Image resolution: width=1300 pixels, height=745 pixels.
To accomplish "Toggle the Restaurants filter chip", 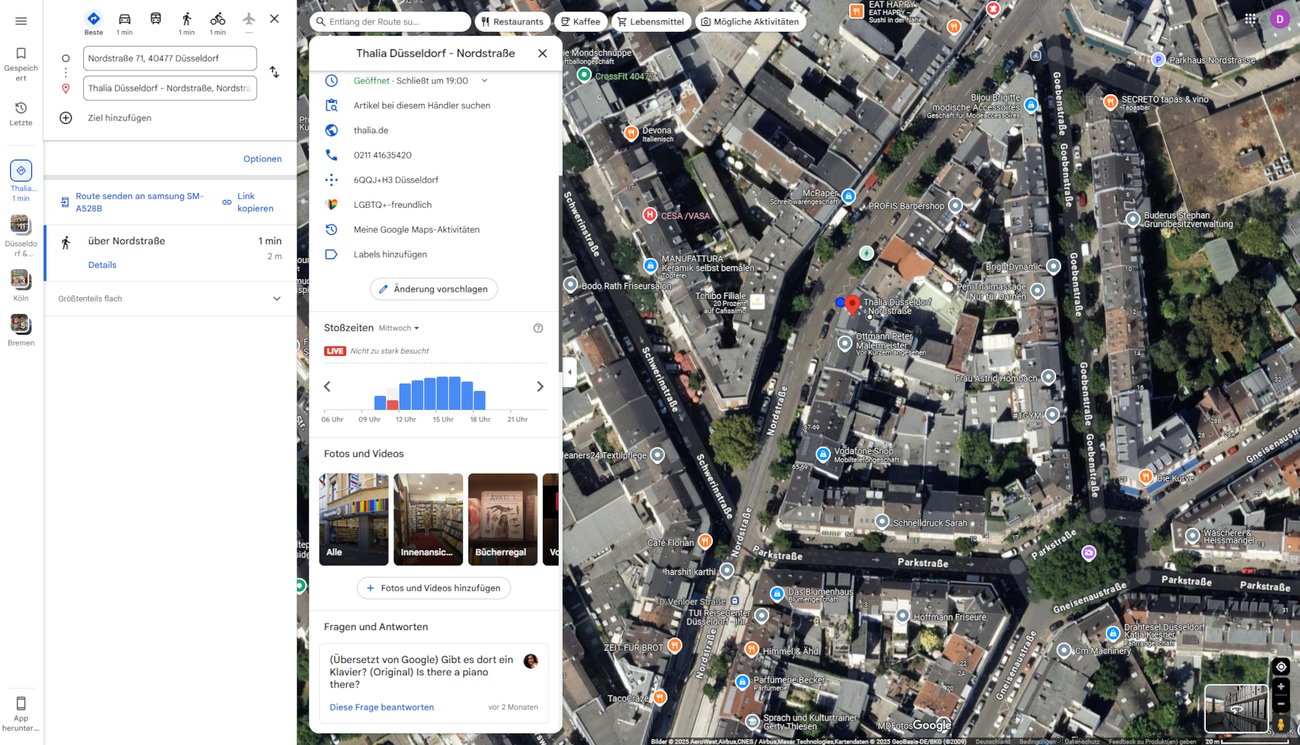I will [511, 20].
